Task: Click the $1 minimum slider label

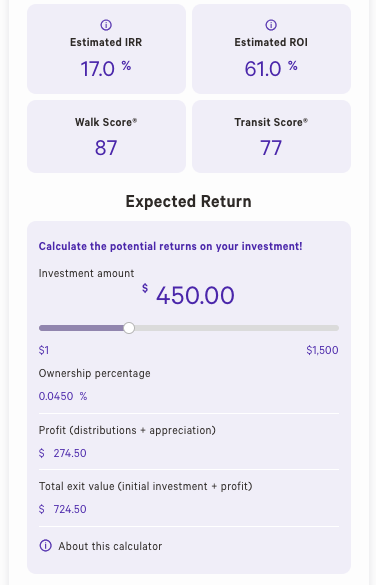Action: point(44,350)
